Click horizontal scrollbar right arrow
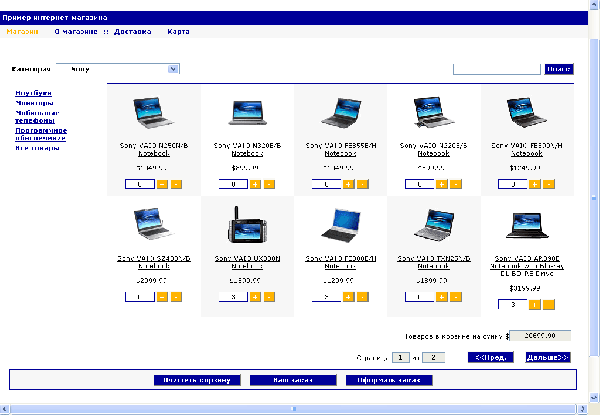The image size is (600, 415). pyautogui.click(x=582, y=409)
